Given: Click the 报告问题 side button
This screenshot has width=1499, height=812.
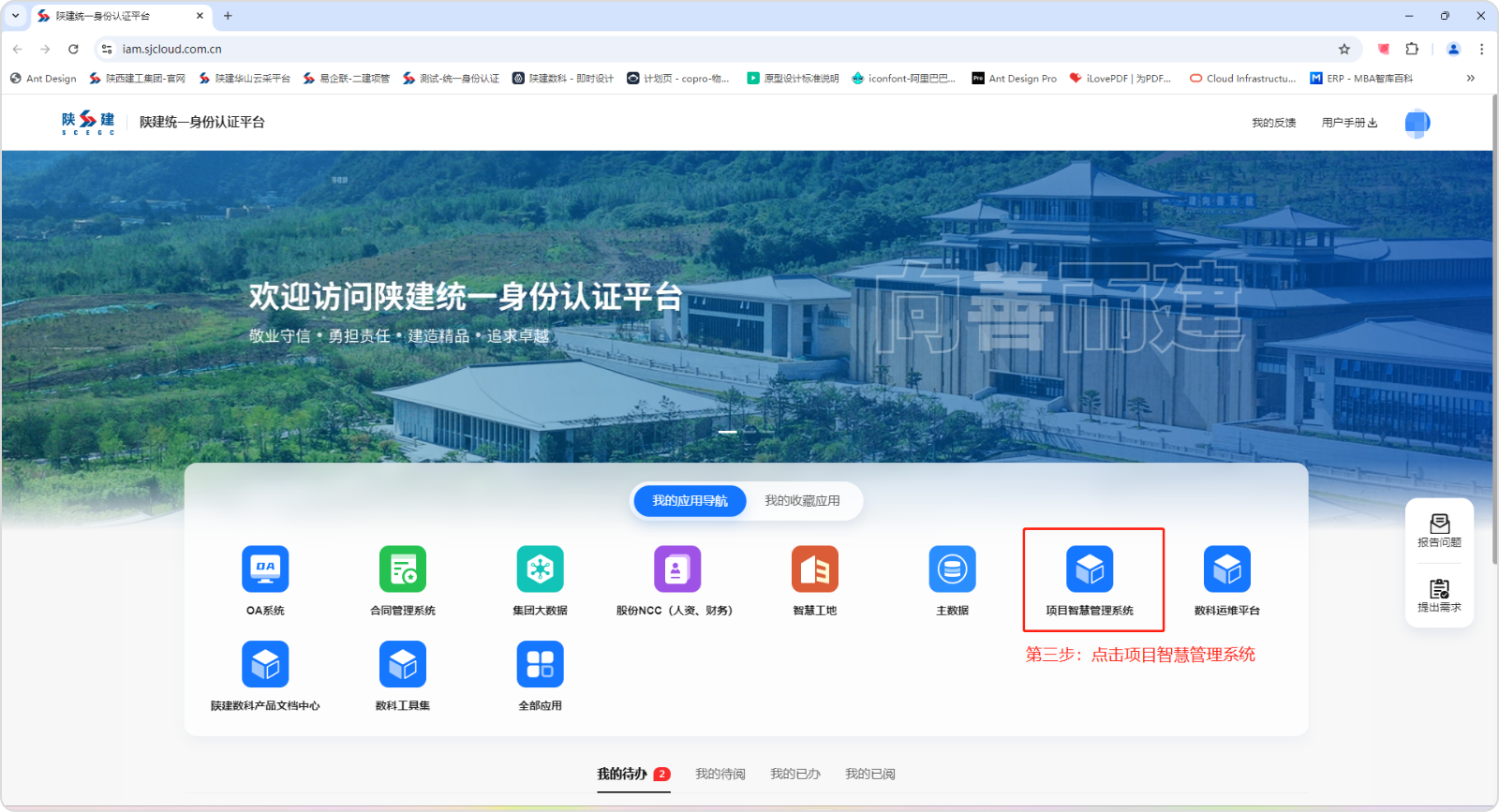Looking at the screenshot, I should click(x=1439, y=531).
